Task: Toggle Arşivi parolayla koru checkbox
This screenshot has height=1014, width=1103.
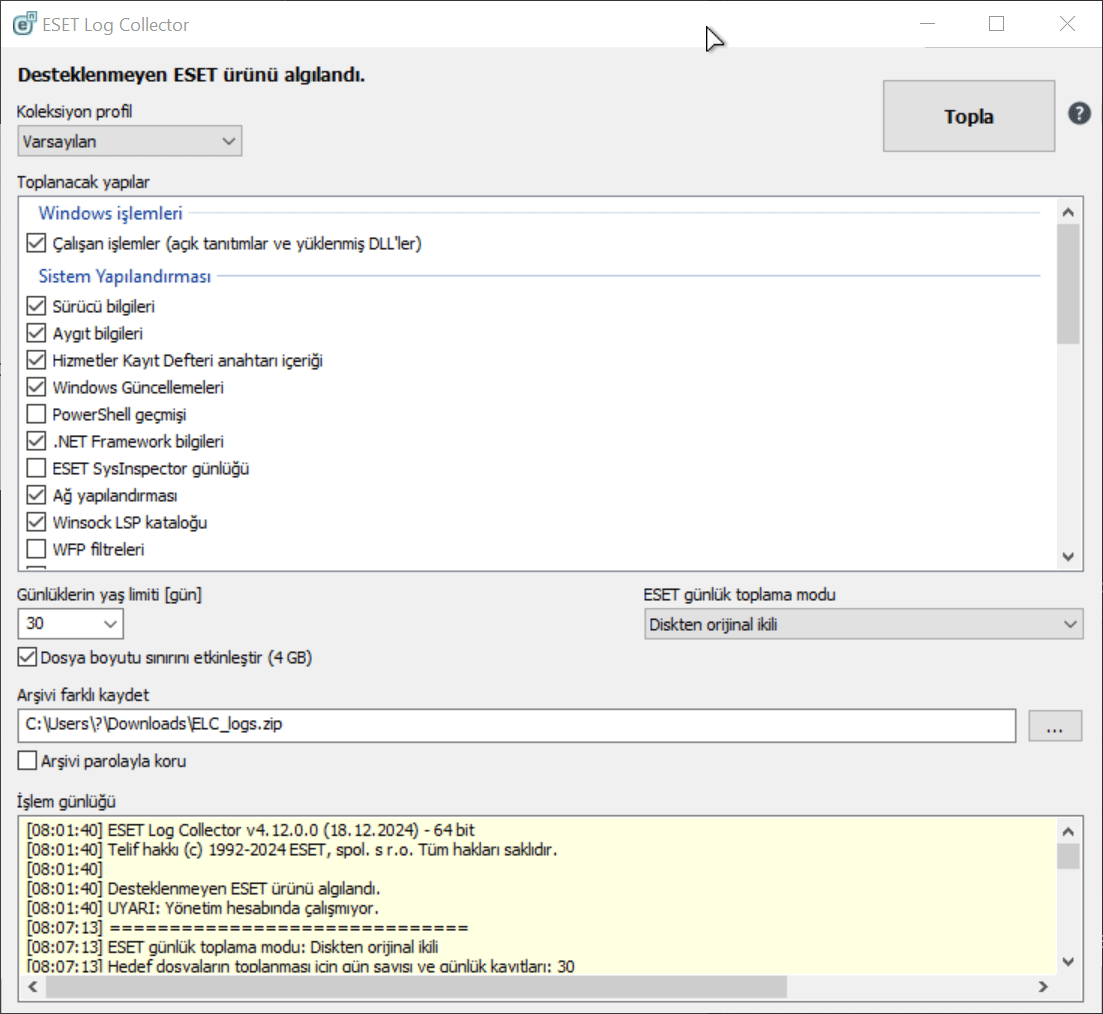Action: coord(27,761)
